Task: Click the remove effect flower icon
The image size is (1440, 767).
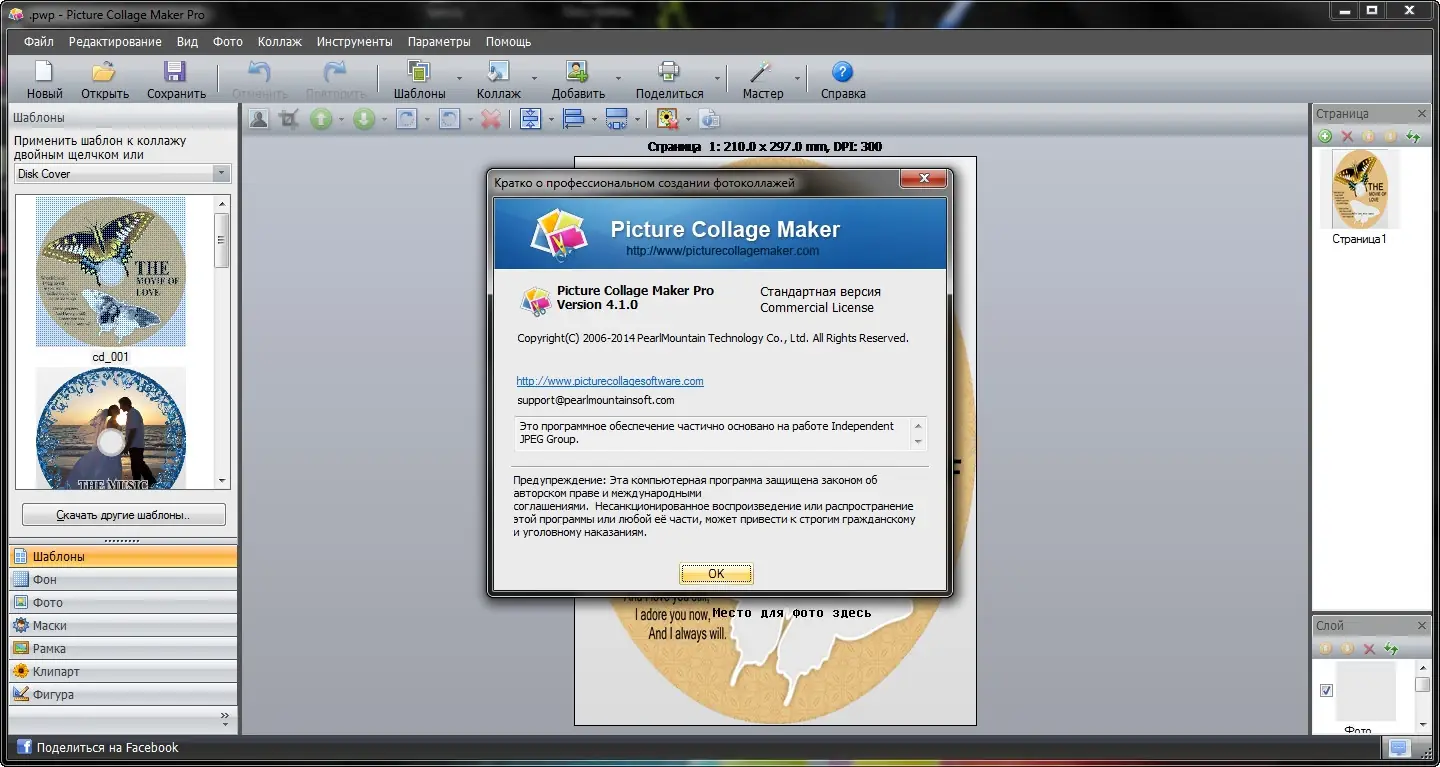Action: pos(668,119)
